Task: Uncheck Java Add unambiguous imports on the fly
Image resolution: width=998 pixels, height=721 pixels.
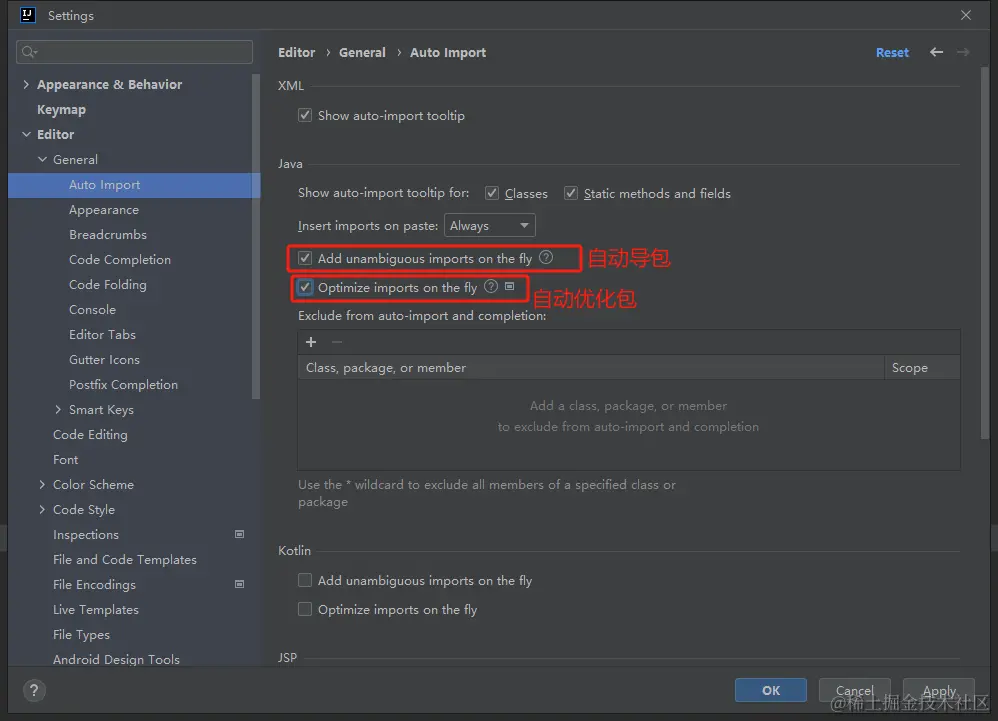Action: (x=305, y=258)
